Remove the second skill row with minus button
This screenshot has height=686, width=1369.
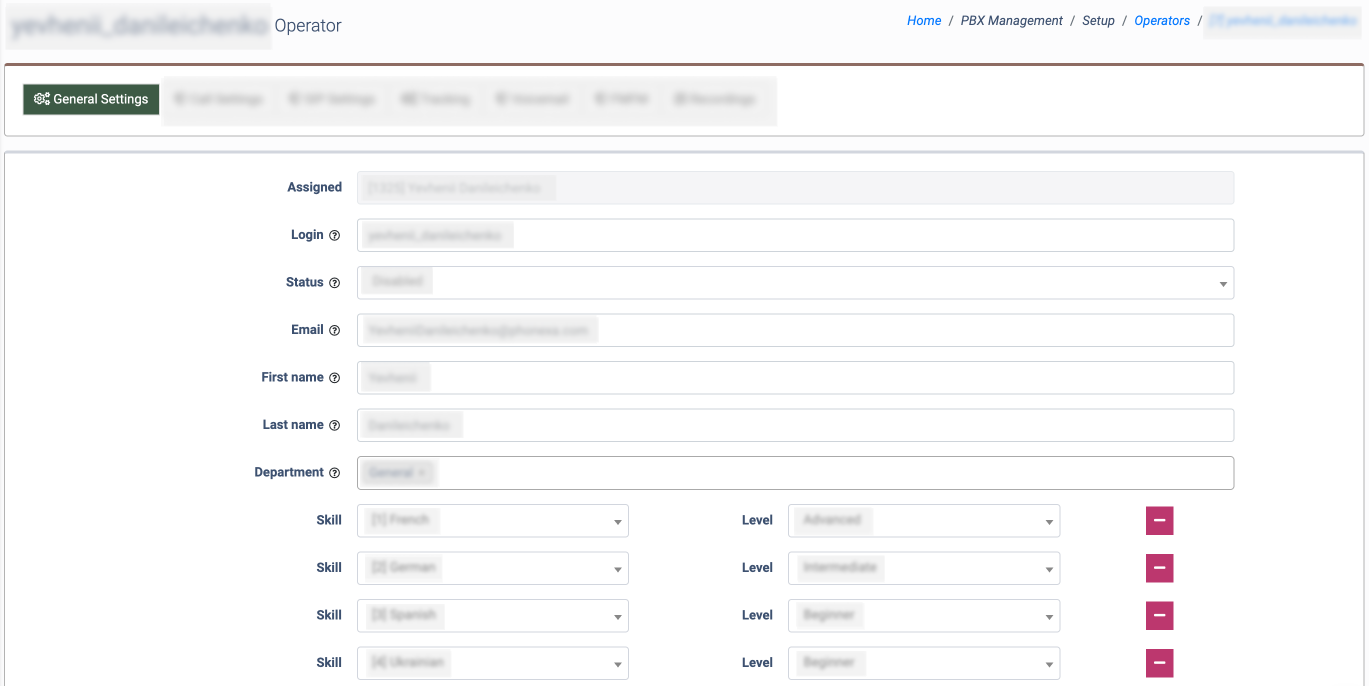tap(1159, 568)
